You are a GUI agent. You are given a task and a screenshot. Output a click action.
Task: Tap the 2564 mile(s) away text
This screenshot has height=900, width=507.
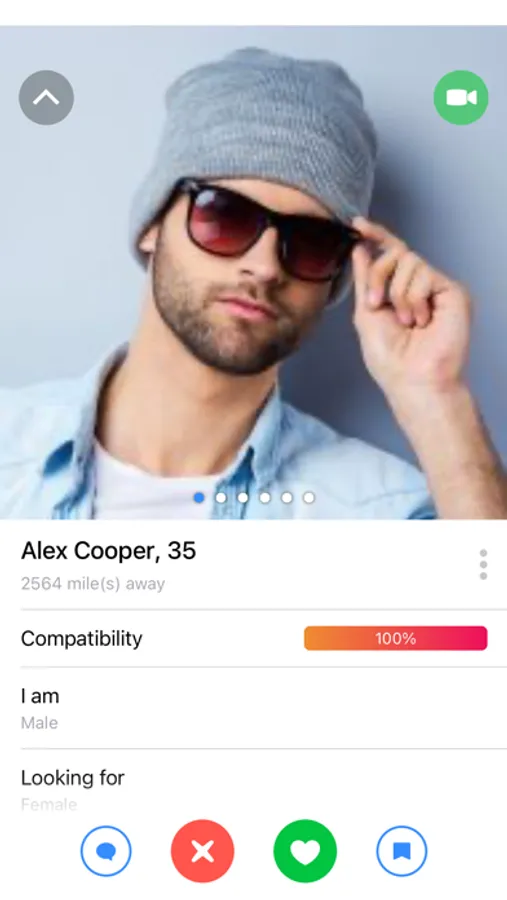93,584
